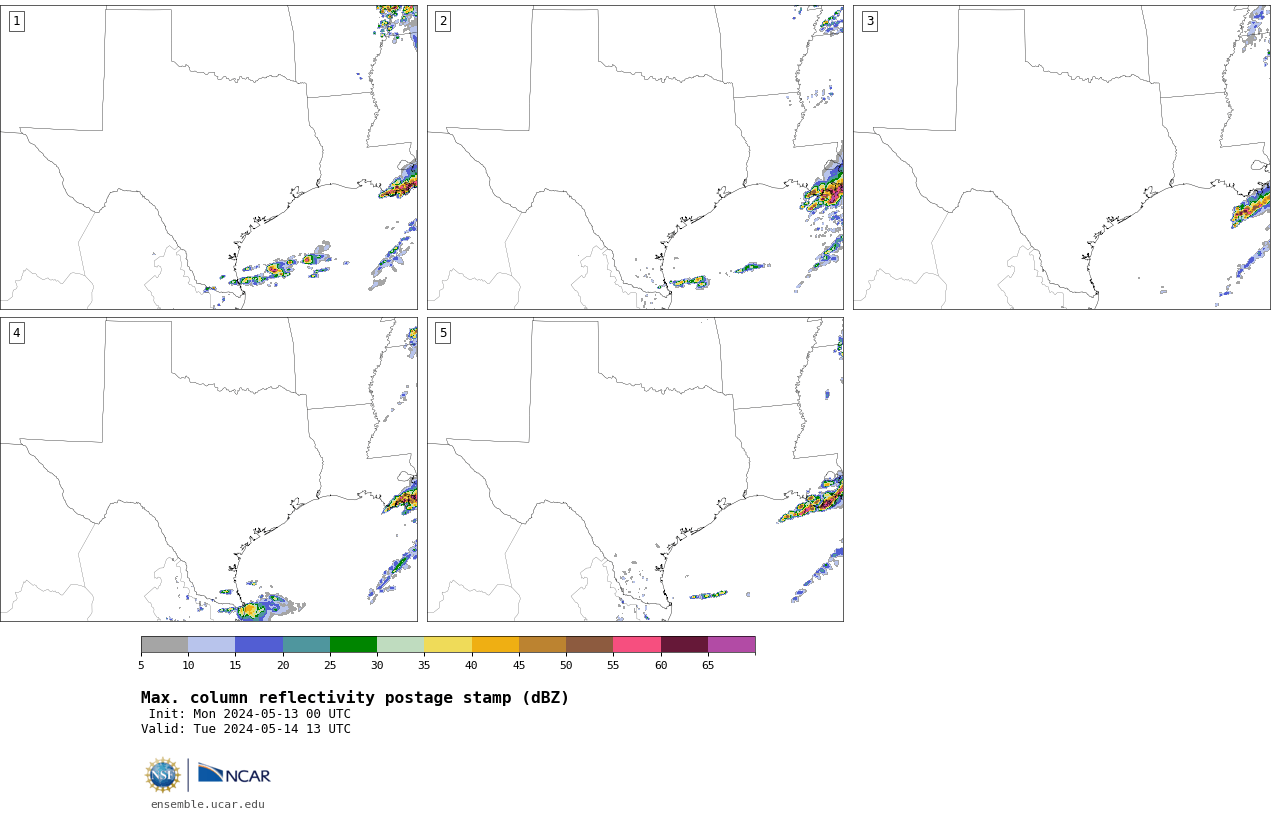The image size is (1280, 815).
Task: Click the pale green 30-35 dBZ swatch
Action: (401, 644)
